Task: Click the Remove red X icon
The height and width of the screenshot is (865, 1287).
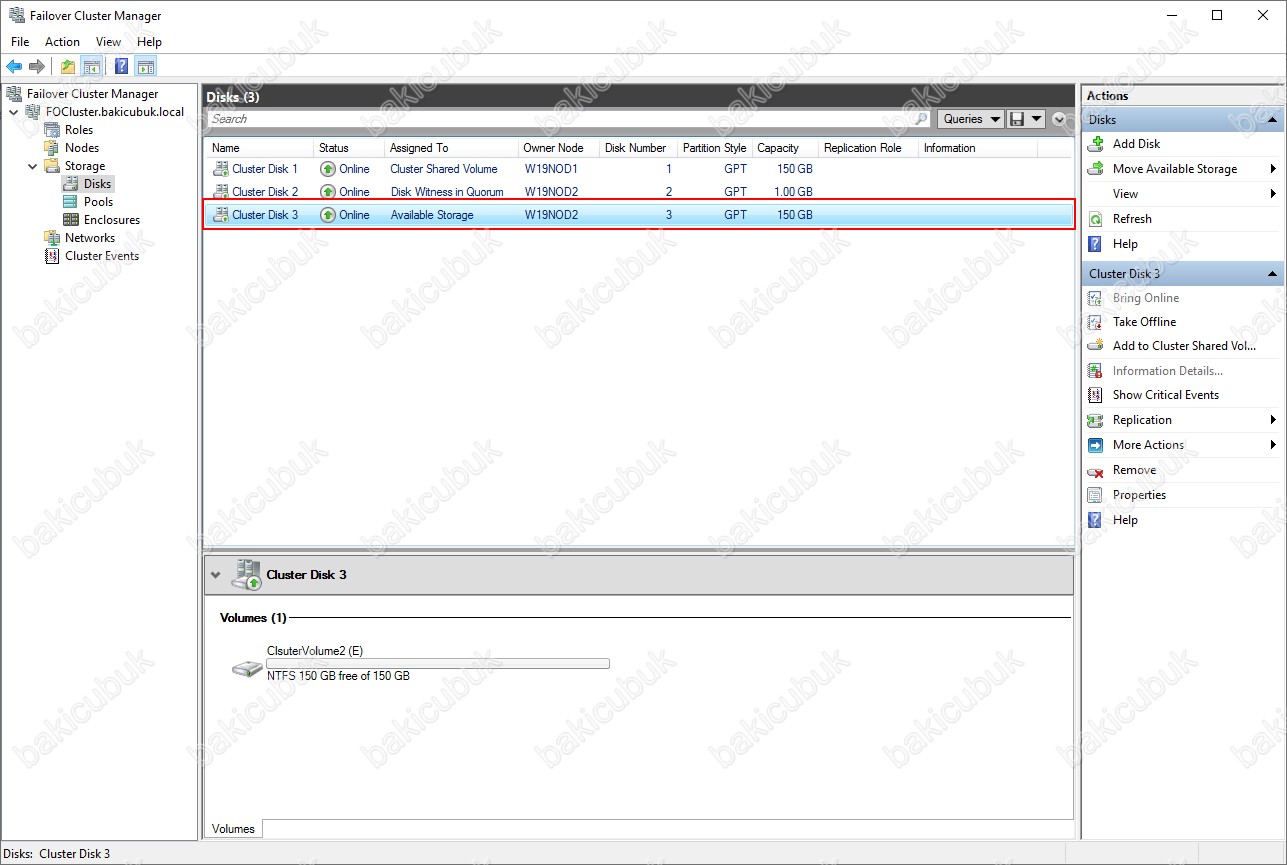Action: 1095,470
